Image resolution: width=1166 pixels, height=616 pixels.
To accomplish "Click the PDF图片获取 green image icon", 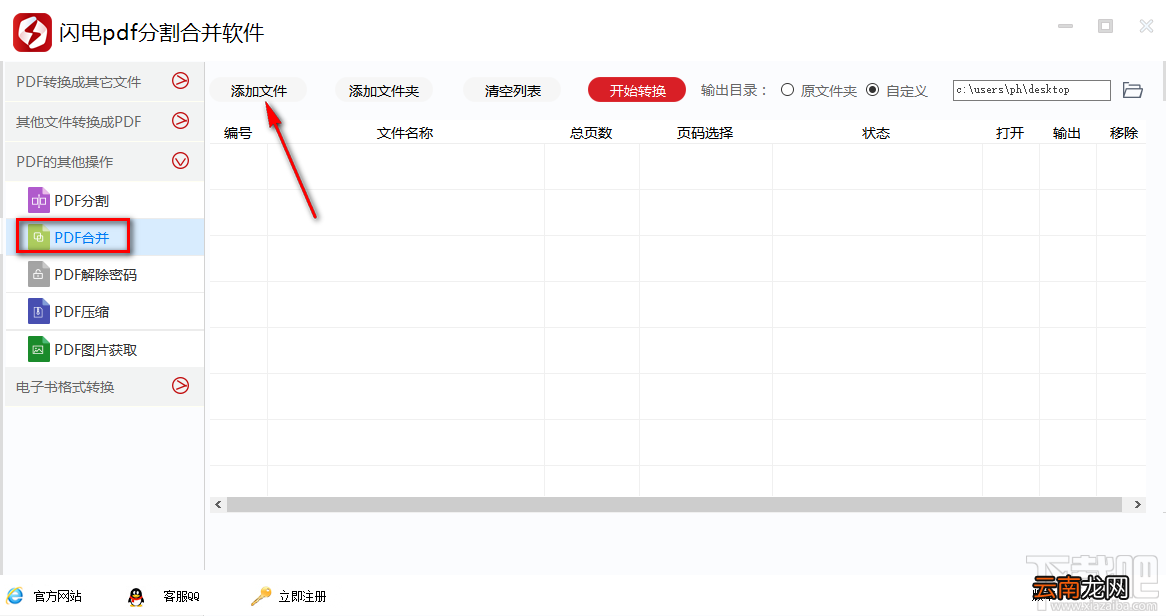I will (x=39, y=349).
